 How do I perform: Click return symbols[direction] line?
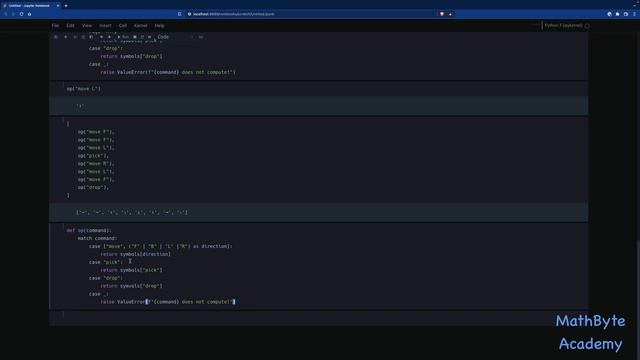pyautogui.click(x=136, y=254)
